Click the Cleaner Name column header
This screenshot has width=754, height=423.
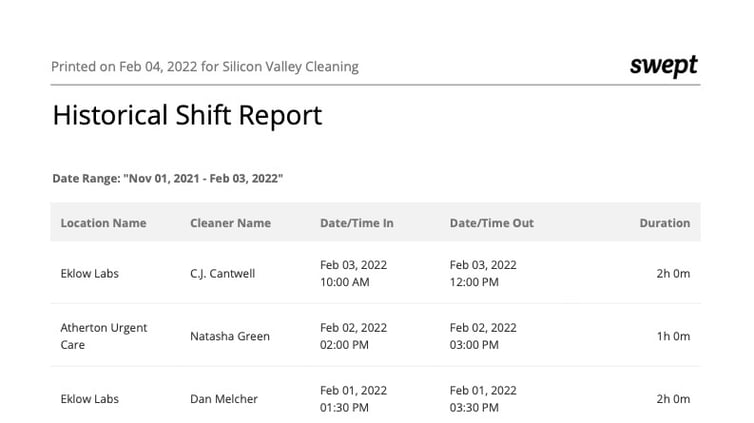point(230,223)
